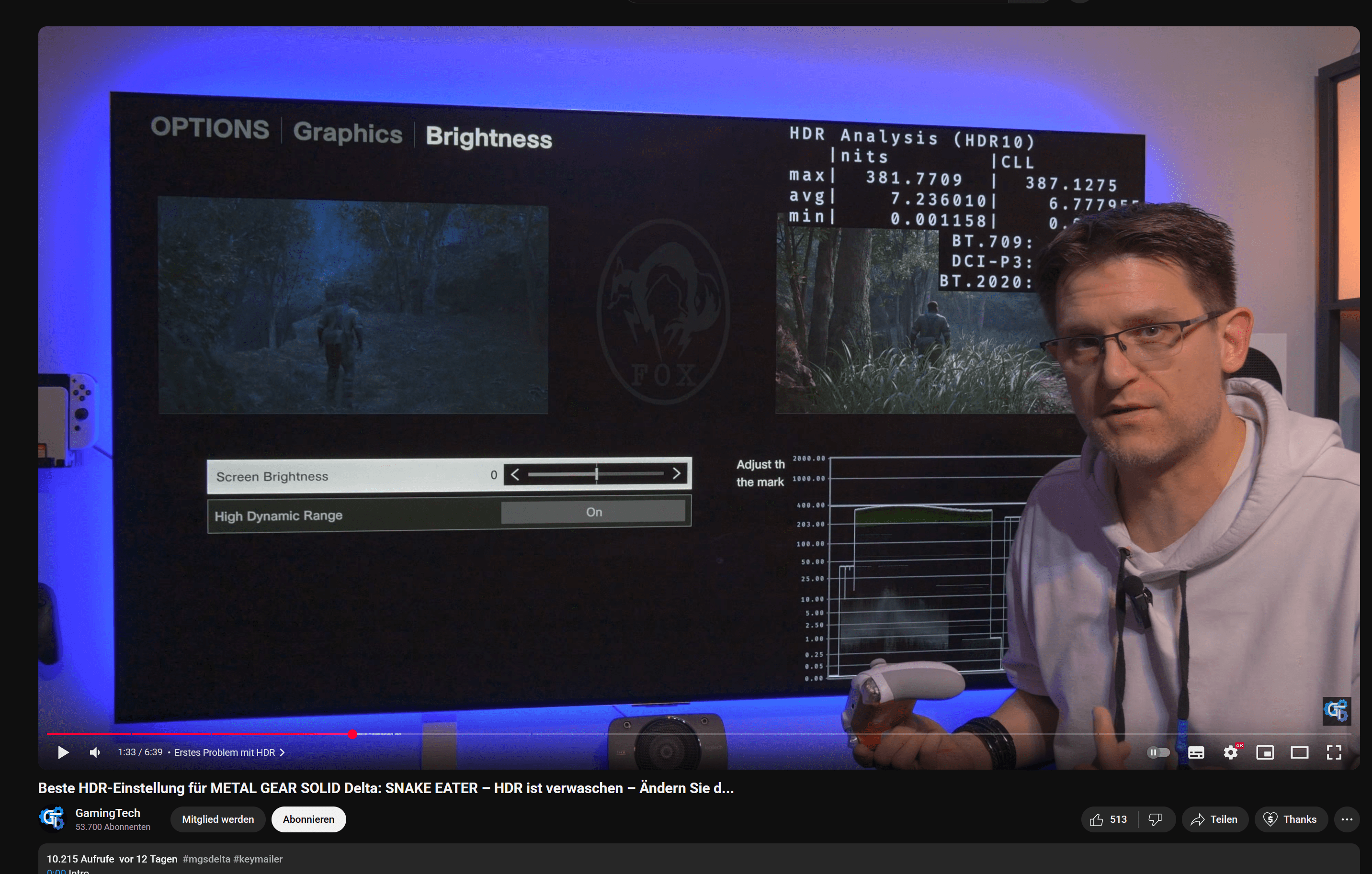Click the red progress bar scrubber
The image size is (1372, 874).
352,734
